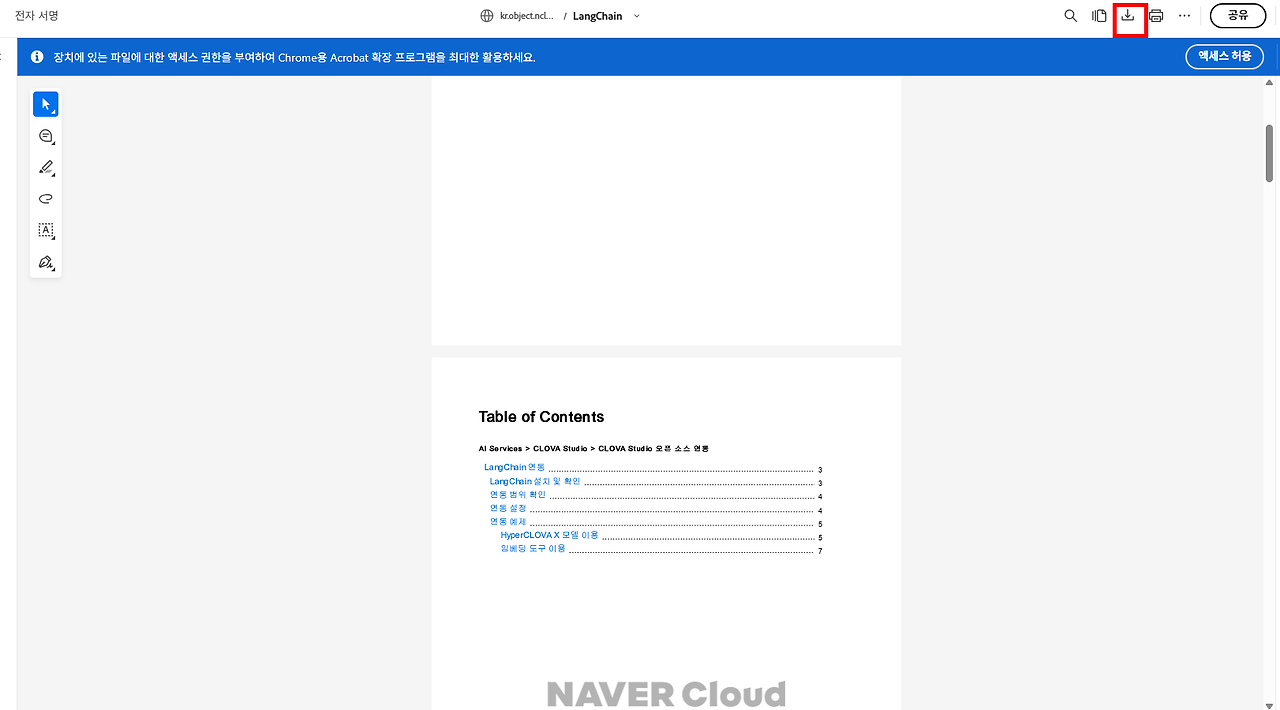Open the search magnifier in top toolbar

coord(1070,16)
